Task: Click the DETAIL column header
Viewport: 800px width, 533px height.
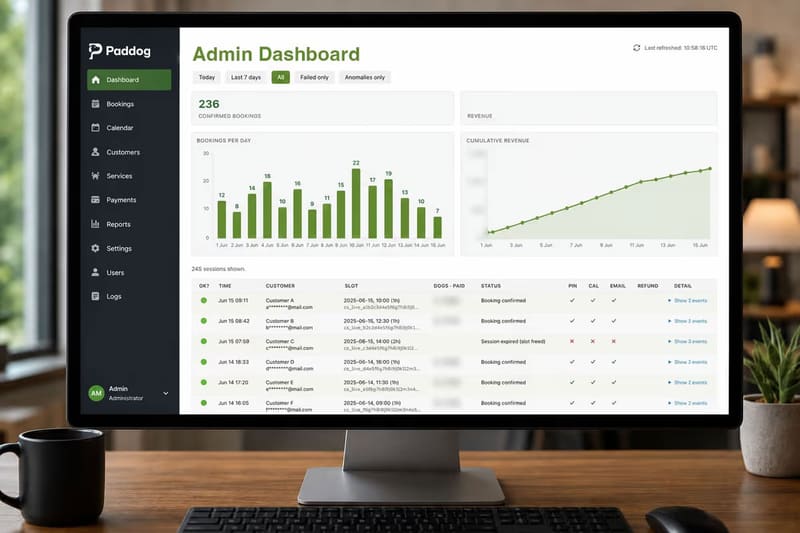Action: click(x=683, y=286)
